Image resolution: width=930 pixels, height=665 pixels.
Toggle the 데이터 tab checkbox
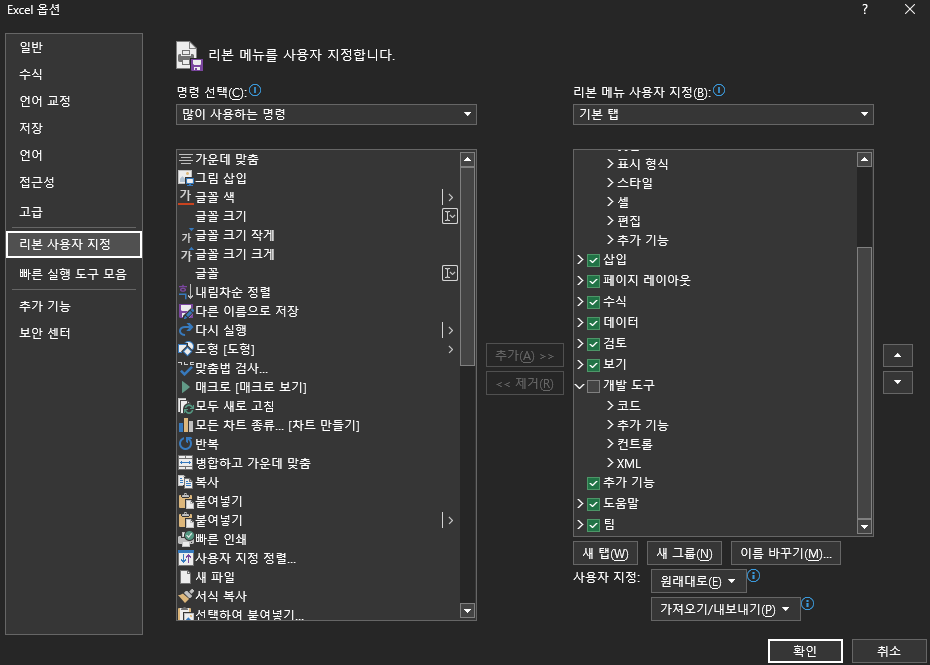[x=593, y=323]
